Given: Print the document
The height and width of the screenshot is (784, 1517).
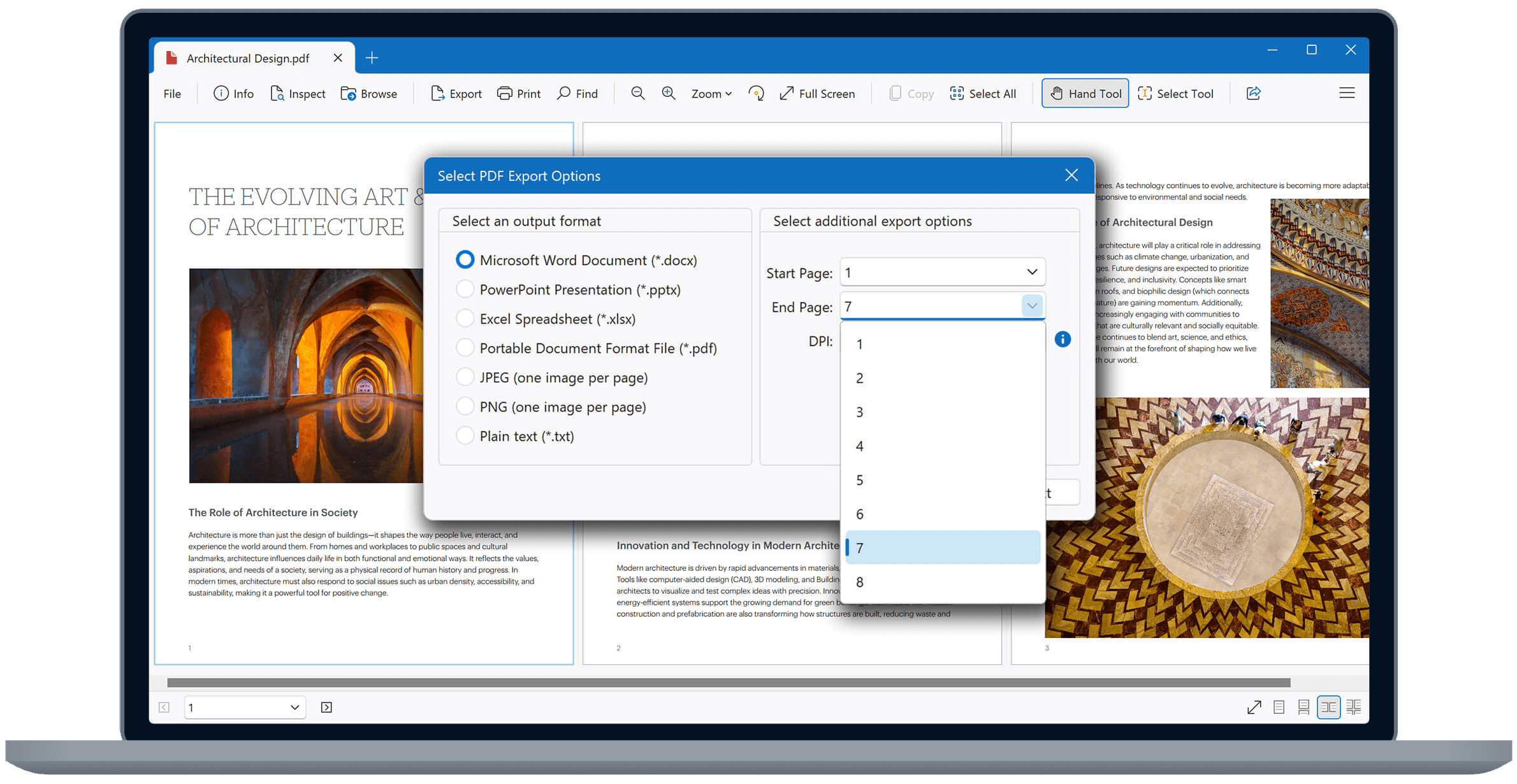Looking at the screenshot, I should tap(518, 93).
